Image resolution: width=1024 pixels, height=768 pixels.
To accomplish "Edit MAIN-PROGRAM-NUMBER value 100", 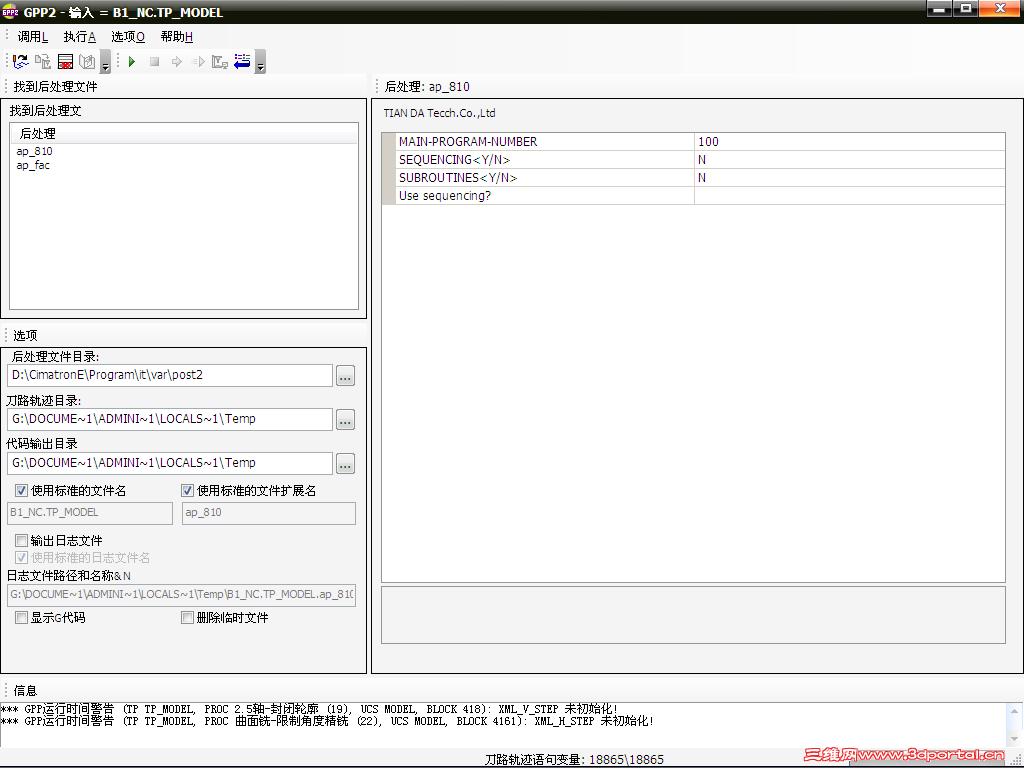I will tap(849, 142).
